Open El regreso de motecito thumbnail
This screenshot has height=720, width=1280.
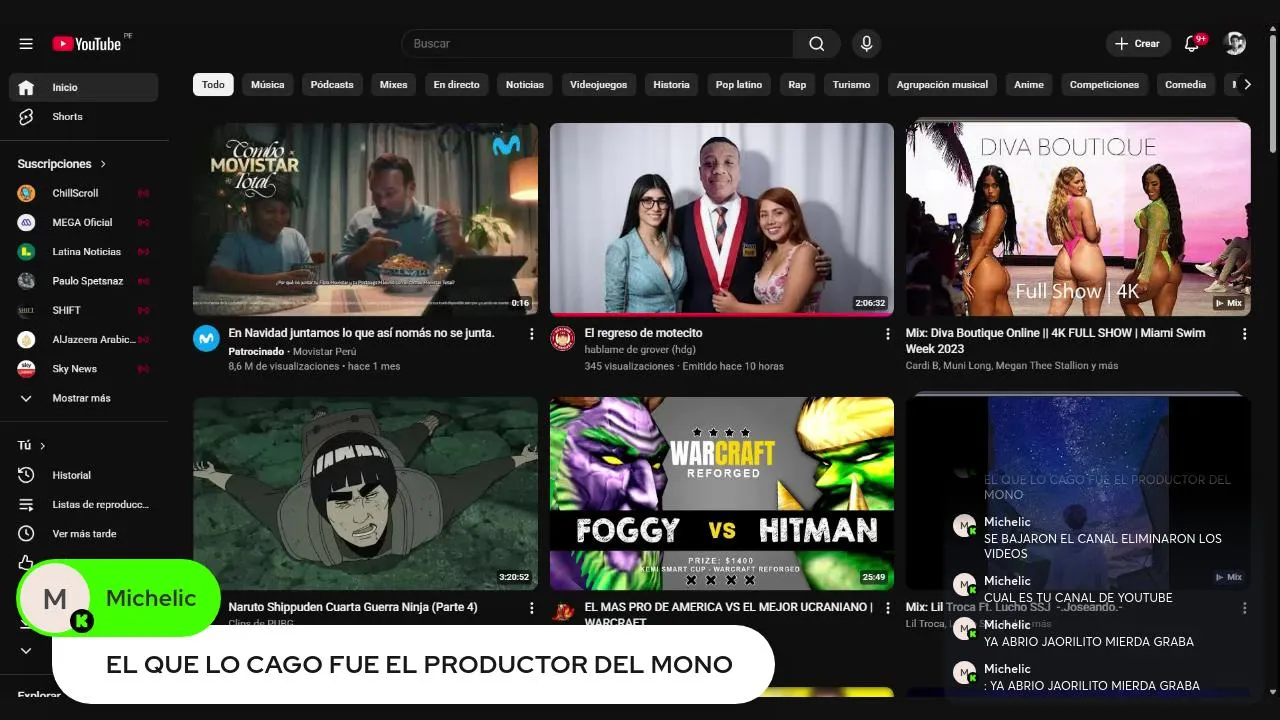click(x=722, y=219)
